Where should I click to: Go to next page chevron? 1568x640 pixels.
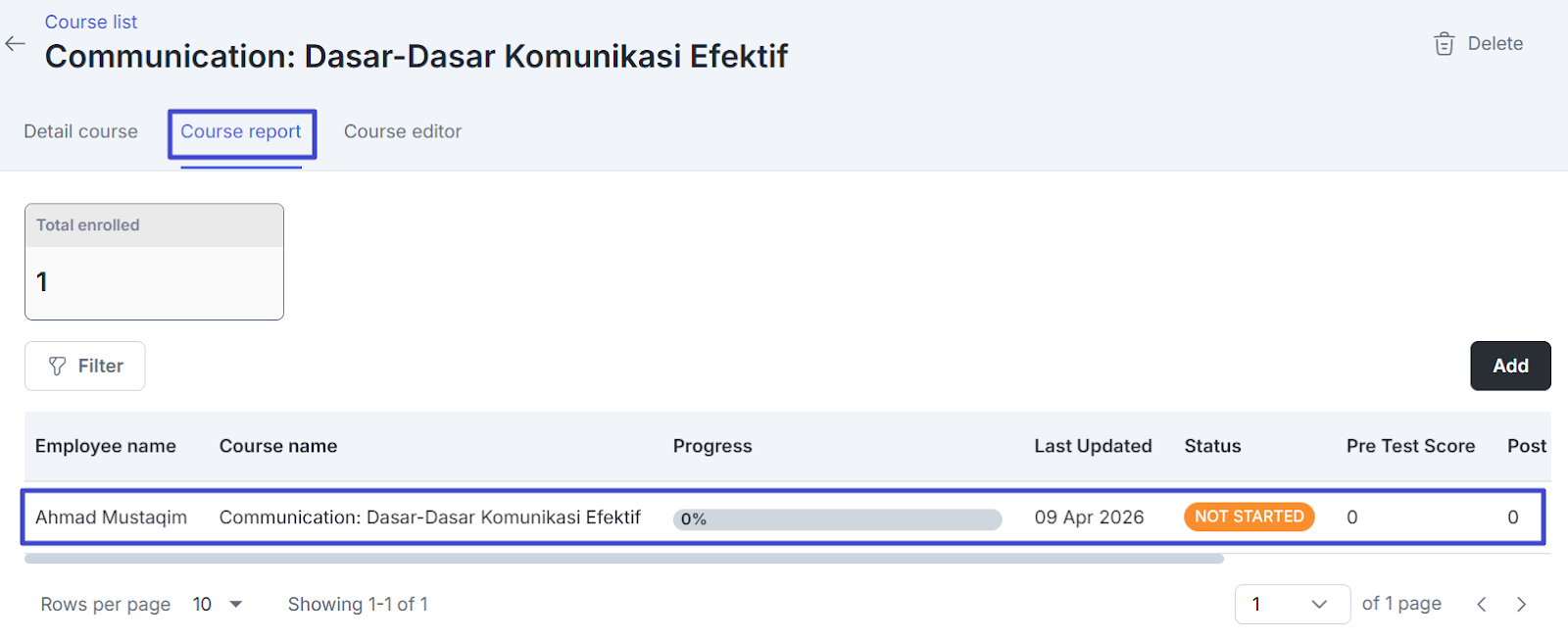(x=1521, y=604)
